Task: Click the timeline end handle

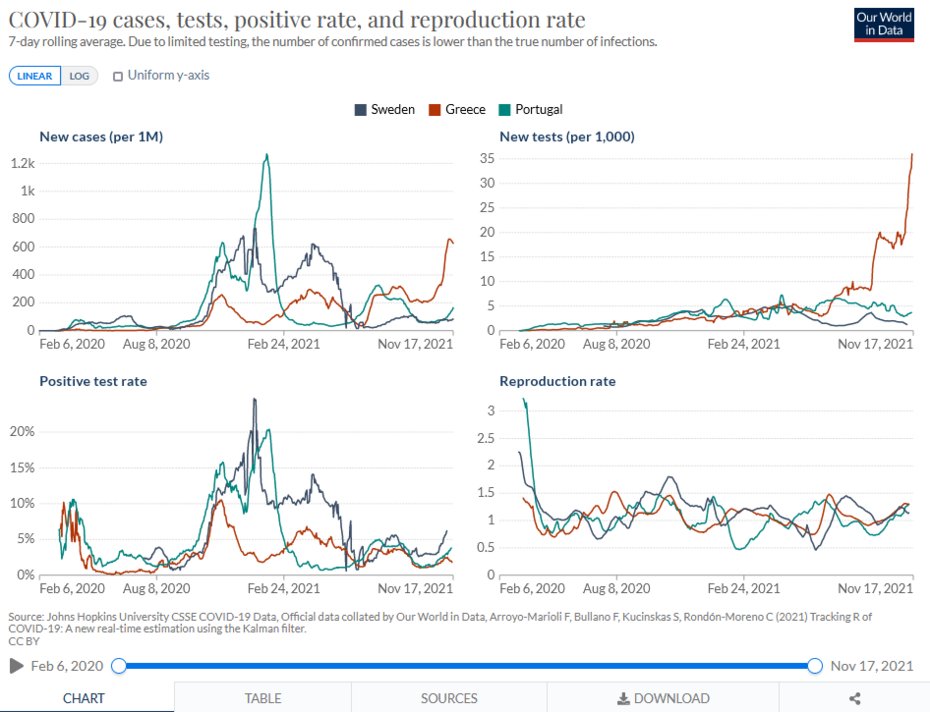Action: [815, 666]
